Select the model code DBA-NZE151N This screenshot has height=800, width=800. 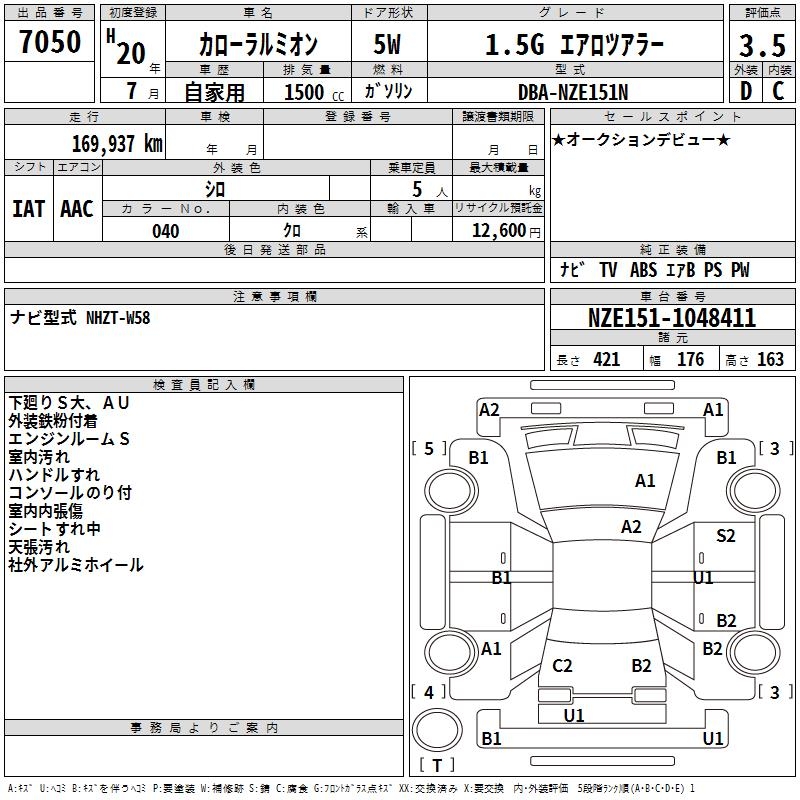point(573,92)
